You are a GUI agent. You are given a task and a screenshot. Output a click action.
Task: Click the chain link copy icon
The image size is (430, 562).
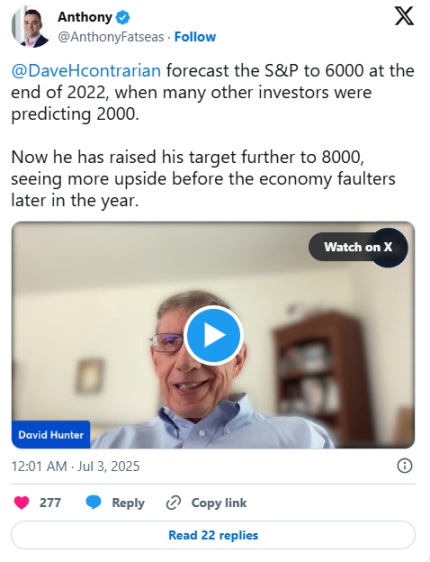pyautogui.click(x=173, y=503)
